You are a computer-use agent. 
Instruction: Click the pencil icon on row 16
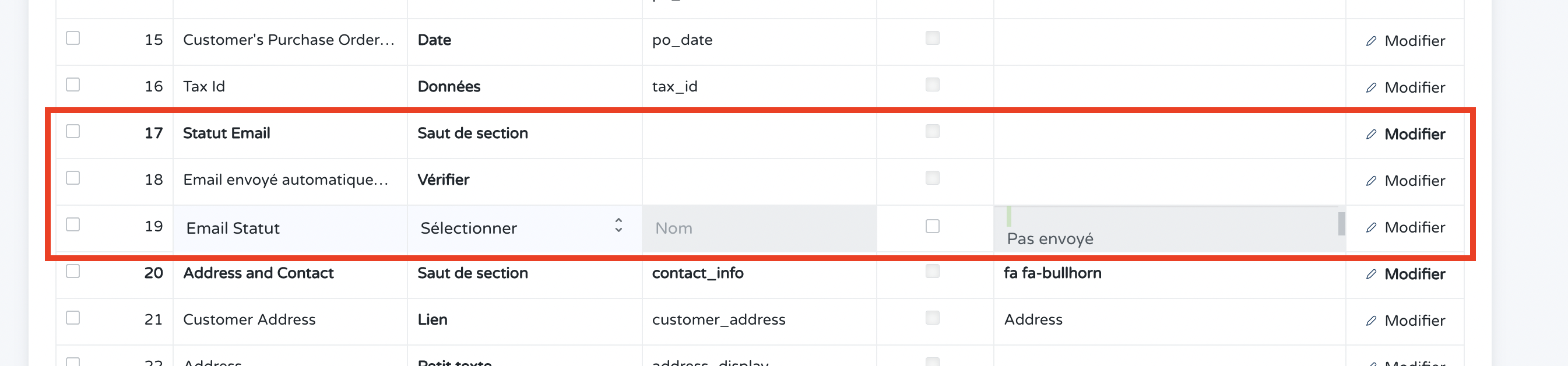1371,87
